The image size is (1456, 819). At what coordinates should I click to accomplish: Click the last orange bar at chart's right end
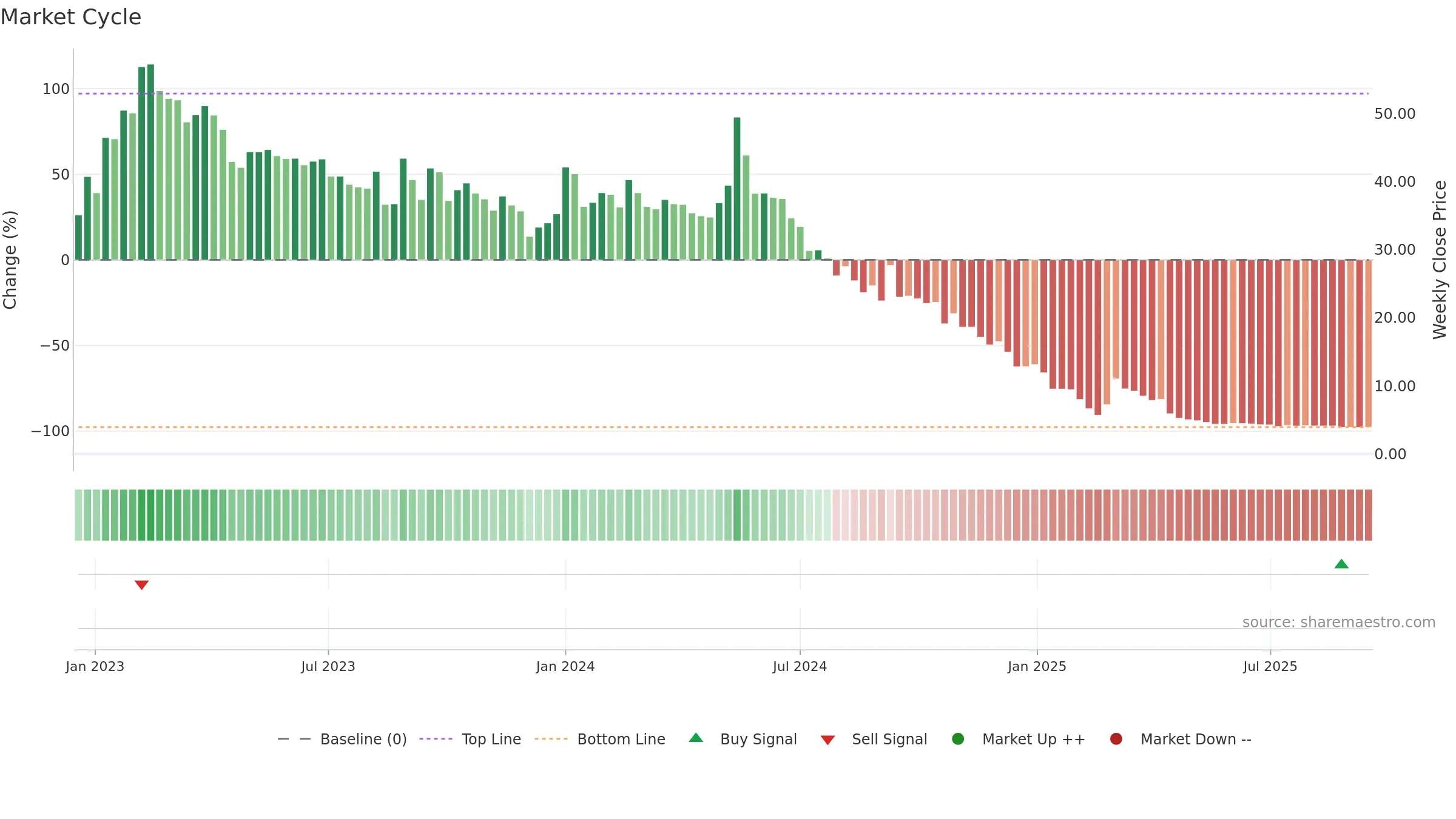tap(1369, 344)
